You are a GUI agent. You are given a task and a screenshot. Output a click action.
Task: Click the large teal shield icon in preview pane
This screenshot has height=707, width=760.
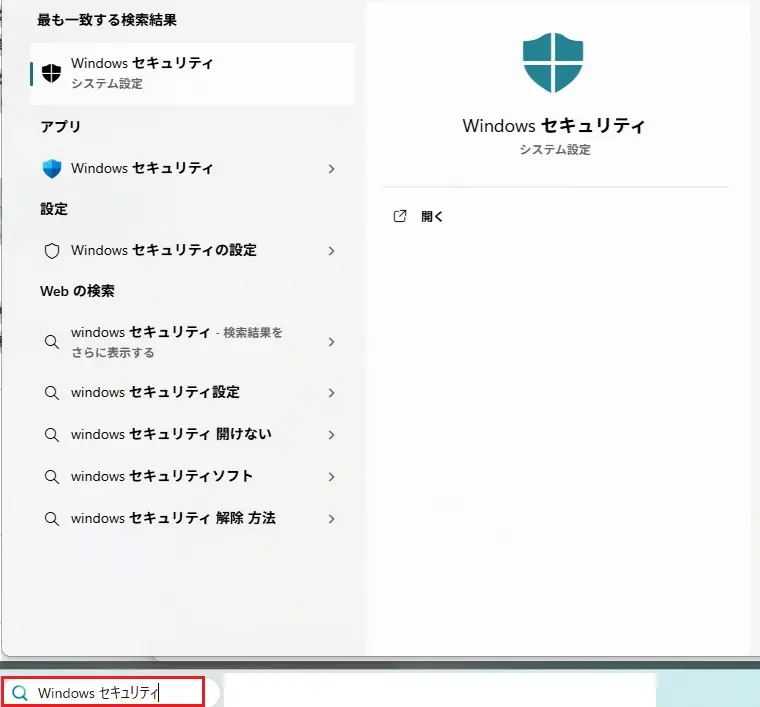point(553,63)
